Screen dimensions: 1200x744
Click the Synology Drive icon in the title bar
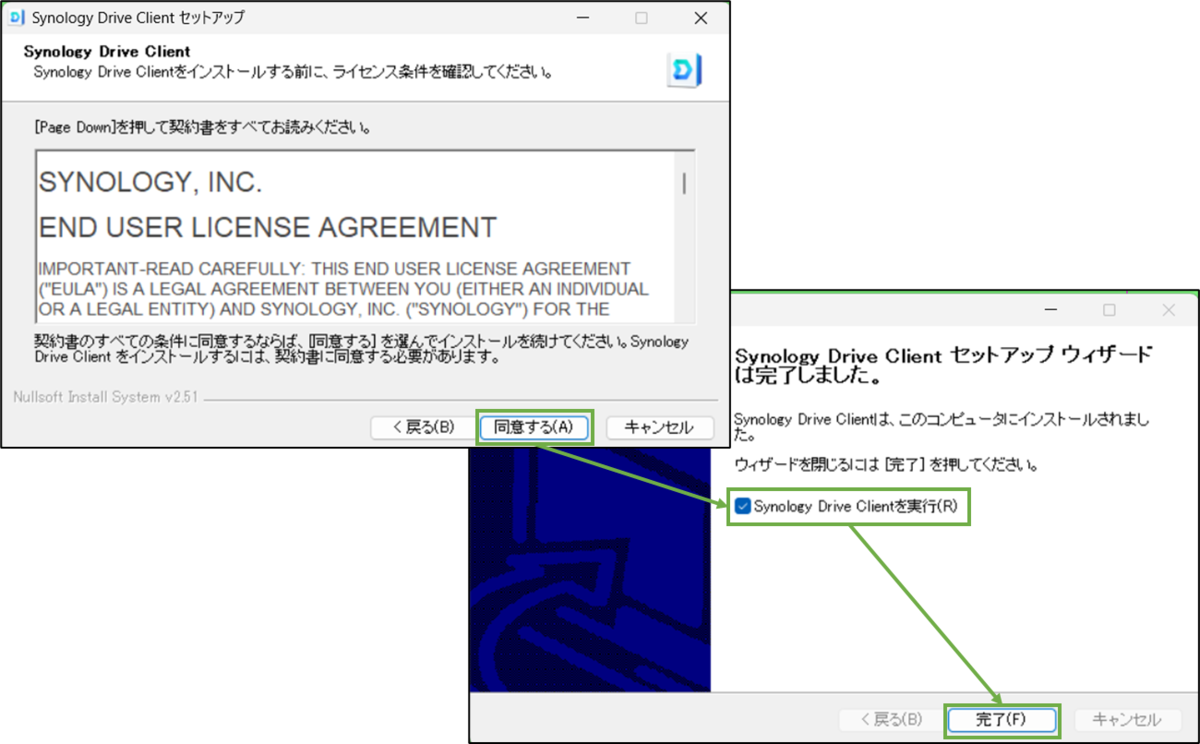pyautogui.click(x=17, y=18)
